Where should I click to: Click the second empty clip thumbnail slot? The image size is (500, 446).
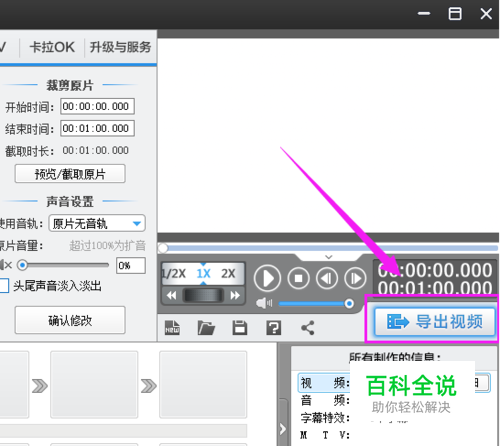point(94,385)
